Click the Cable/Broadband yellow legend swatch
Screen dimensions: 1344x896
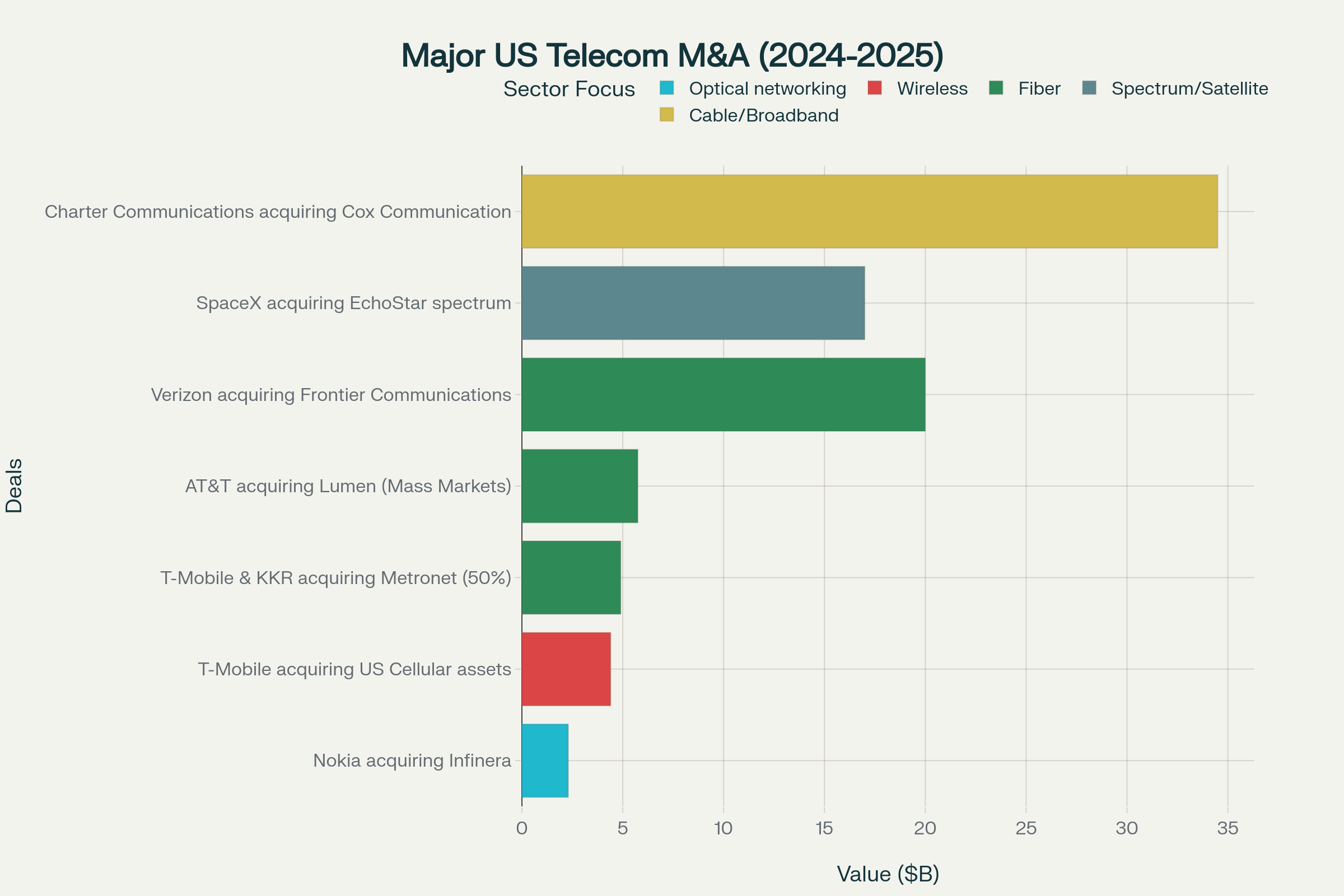[x=667, y=115]
